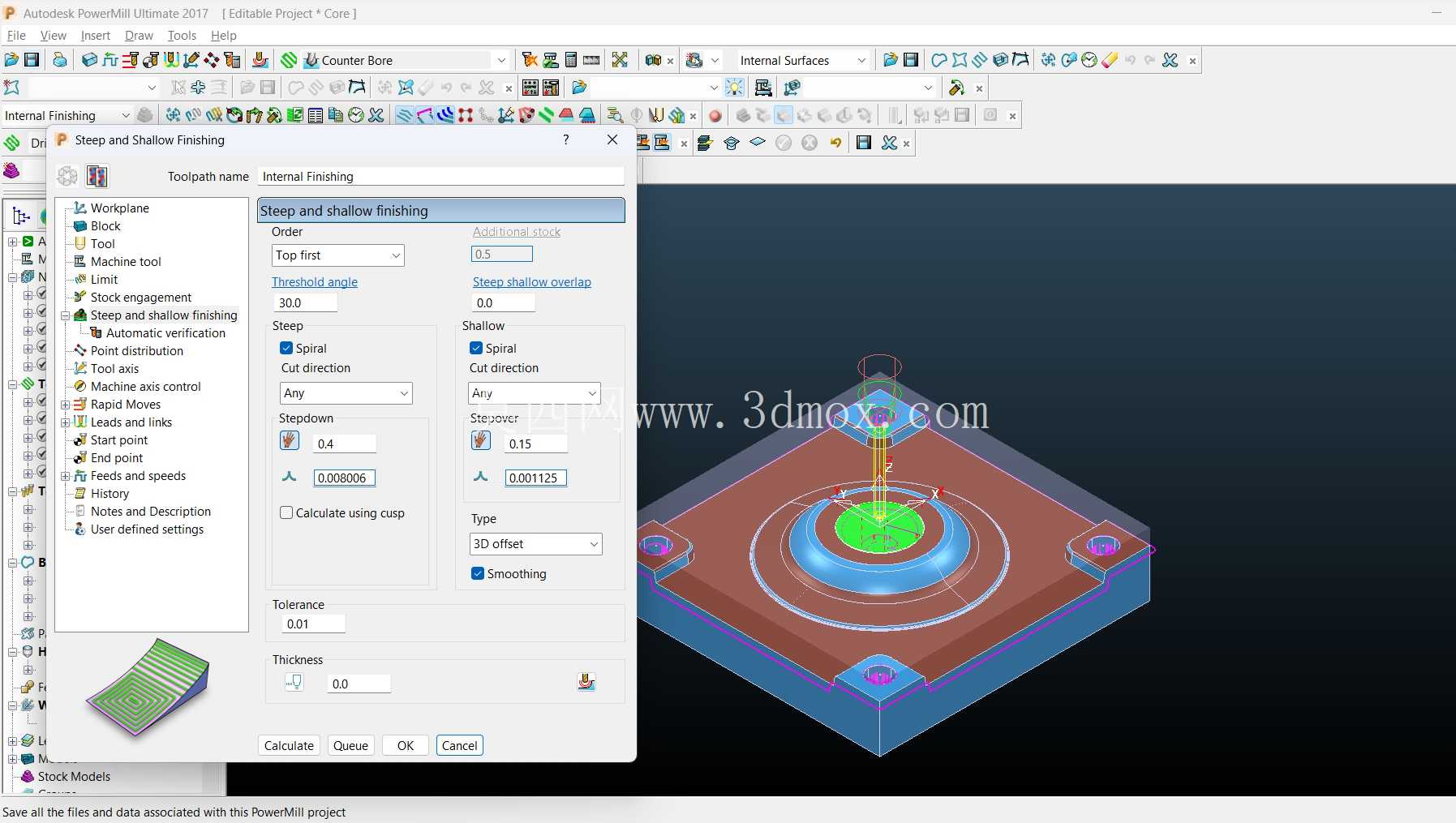This screenshot has width=1456, height=823.
Task: Expand the Rapid Moves tree node
Action: point(65,404)
